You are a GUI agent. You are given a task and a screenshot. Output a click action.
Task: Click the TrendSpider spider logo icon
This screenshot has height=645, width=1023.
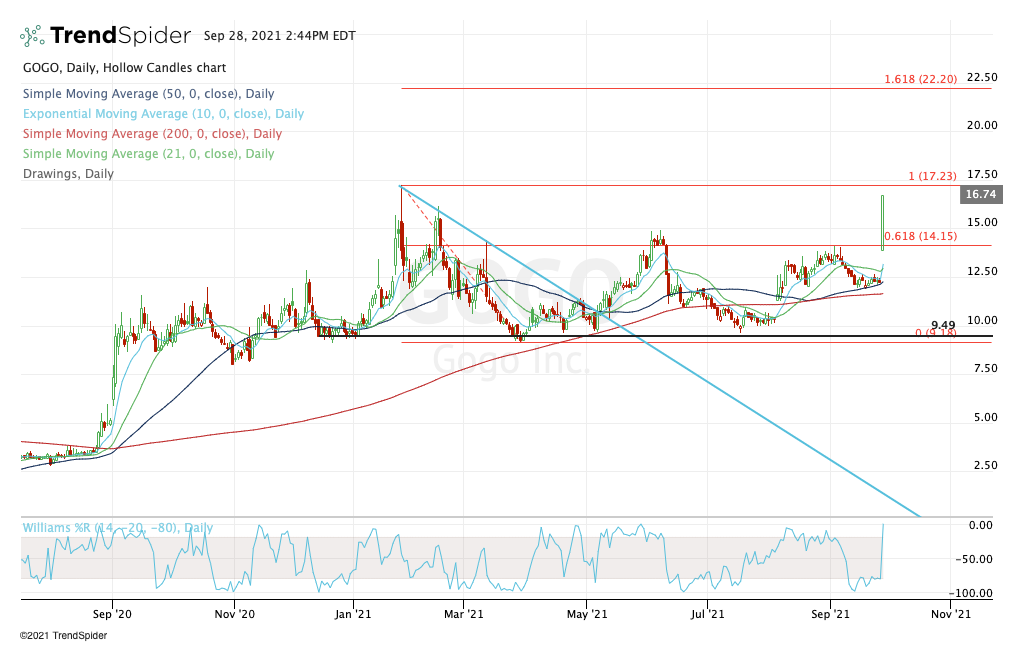point(32,37)
